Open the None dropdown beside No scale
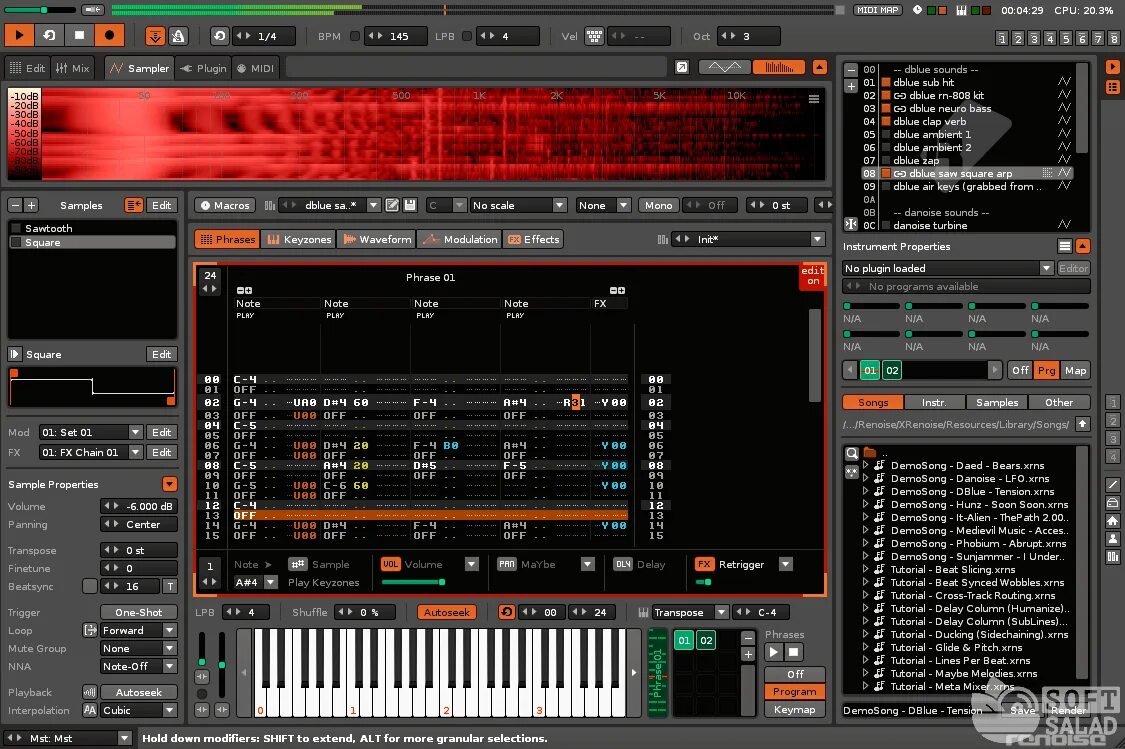This screenshot has height=749, width=1125. click(x=603, y=205)
